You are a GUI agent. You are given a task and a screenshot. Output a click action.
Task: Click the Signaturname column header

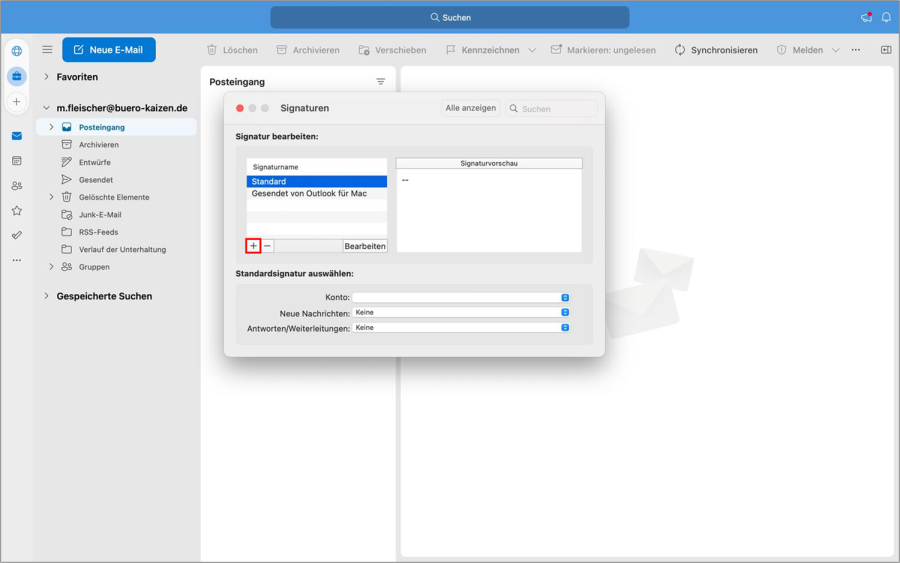317,167
